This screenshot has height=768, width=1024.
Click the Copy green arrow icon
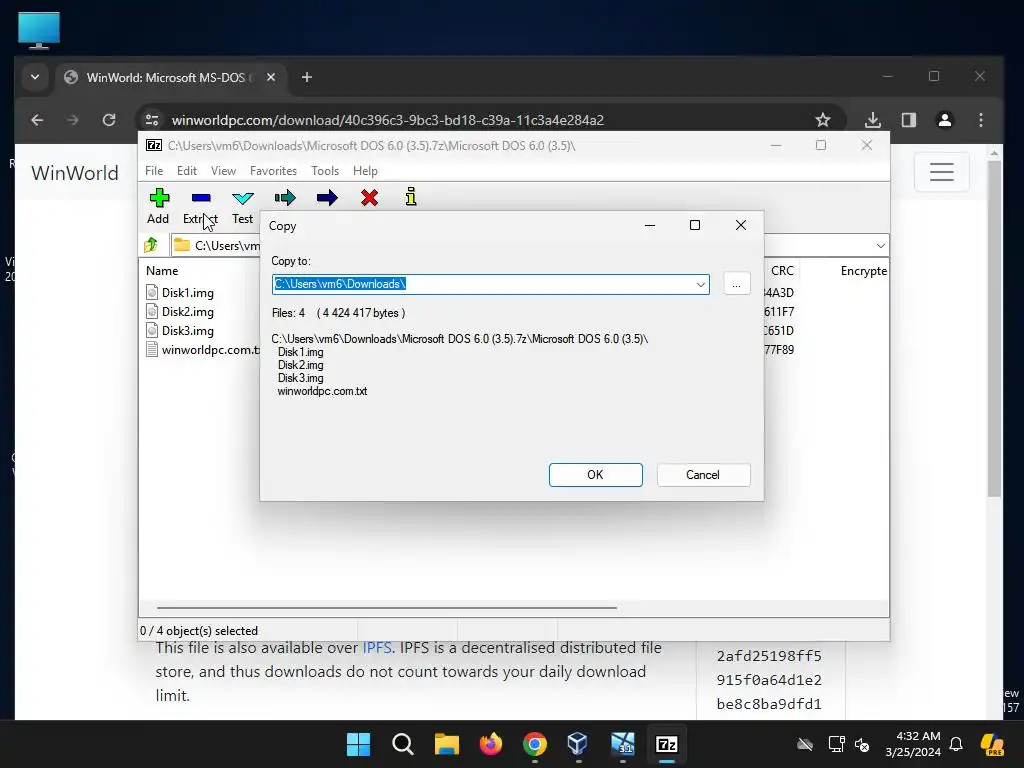point(285,197)
